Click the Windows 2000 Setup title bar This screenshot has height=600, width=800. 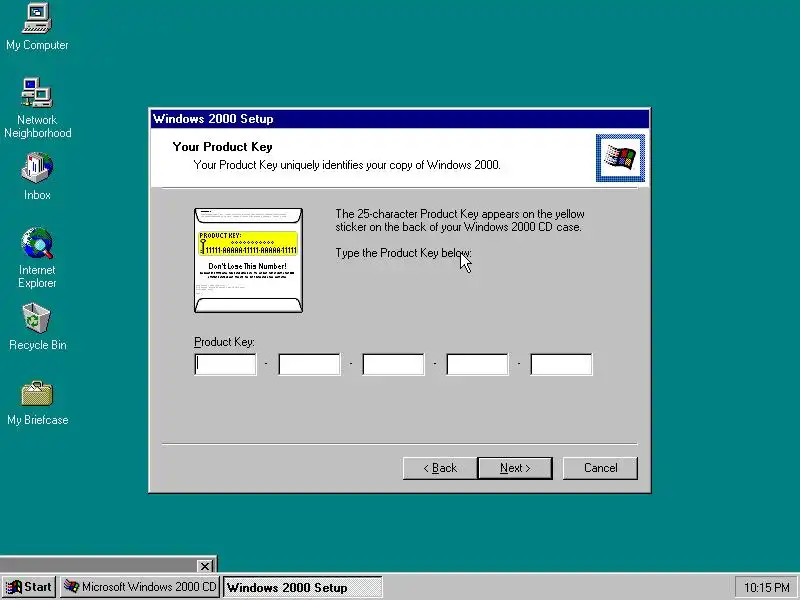[x=400, y=119]
